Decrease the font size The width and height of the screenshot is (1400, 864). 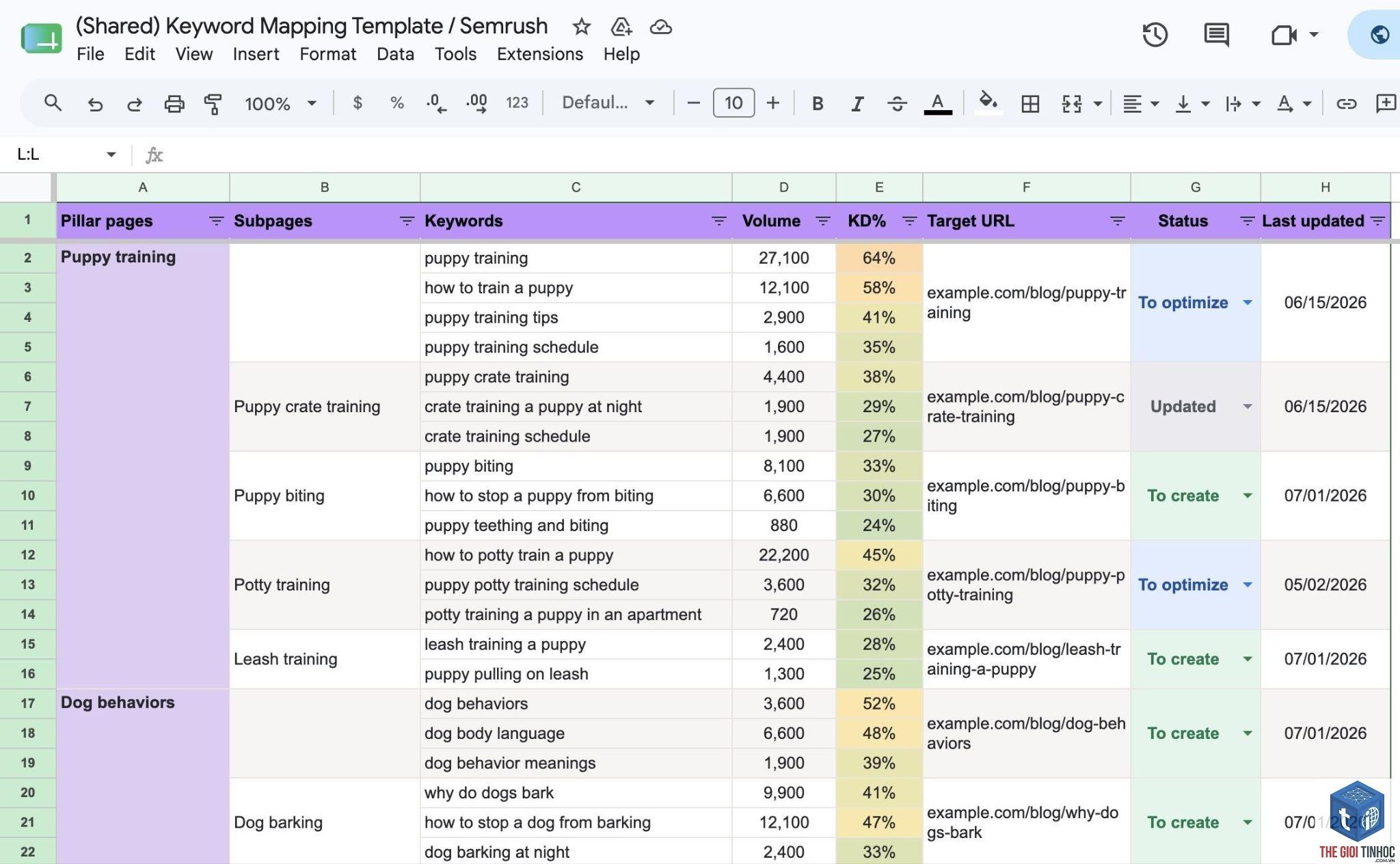[693, 103]
